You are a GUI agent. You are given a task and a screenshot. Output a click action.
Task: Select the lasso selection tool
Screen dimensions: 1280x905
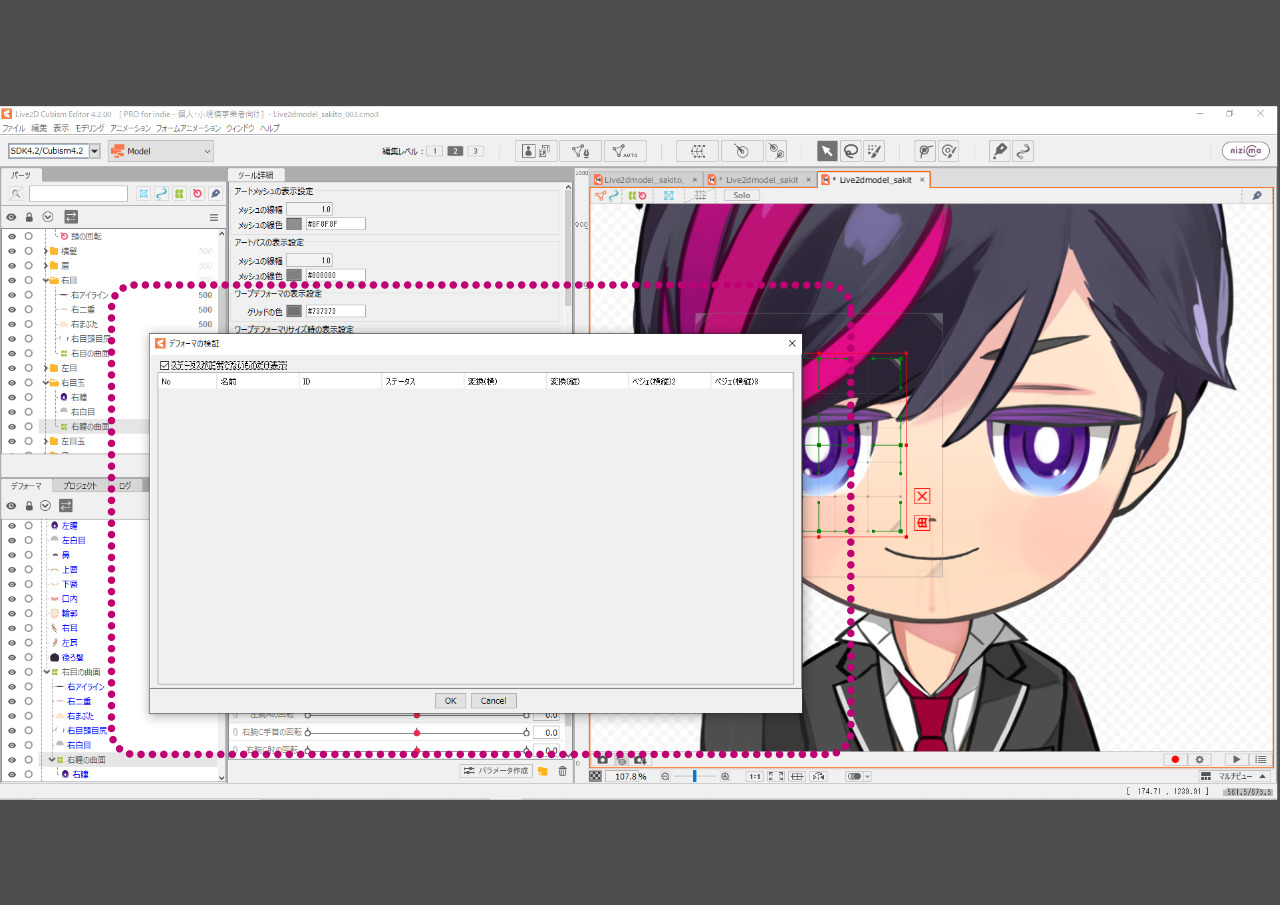[x=851, y=151]
